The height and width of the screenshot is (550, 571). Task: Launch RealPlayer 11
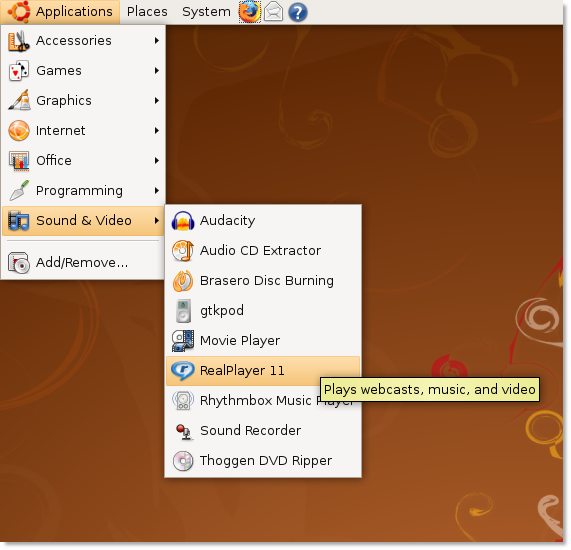point(263,371)
